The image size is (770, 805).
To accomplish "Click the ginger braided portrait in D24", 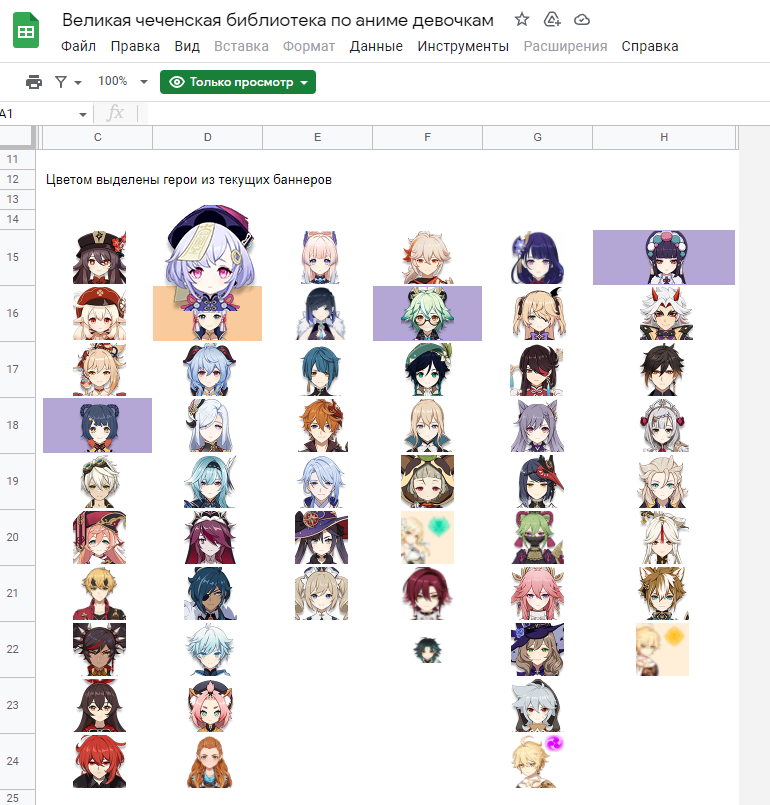I will [x=209, y=761].
